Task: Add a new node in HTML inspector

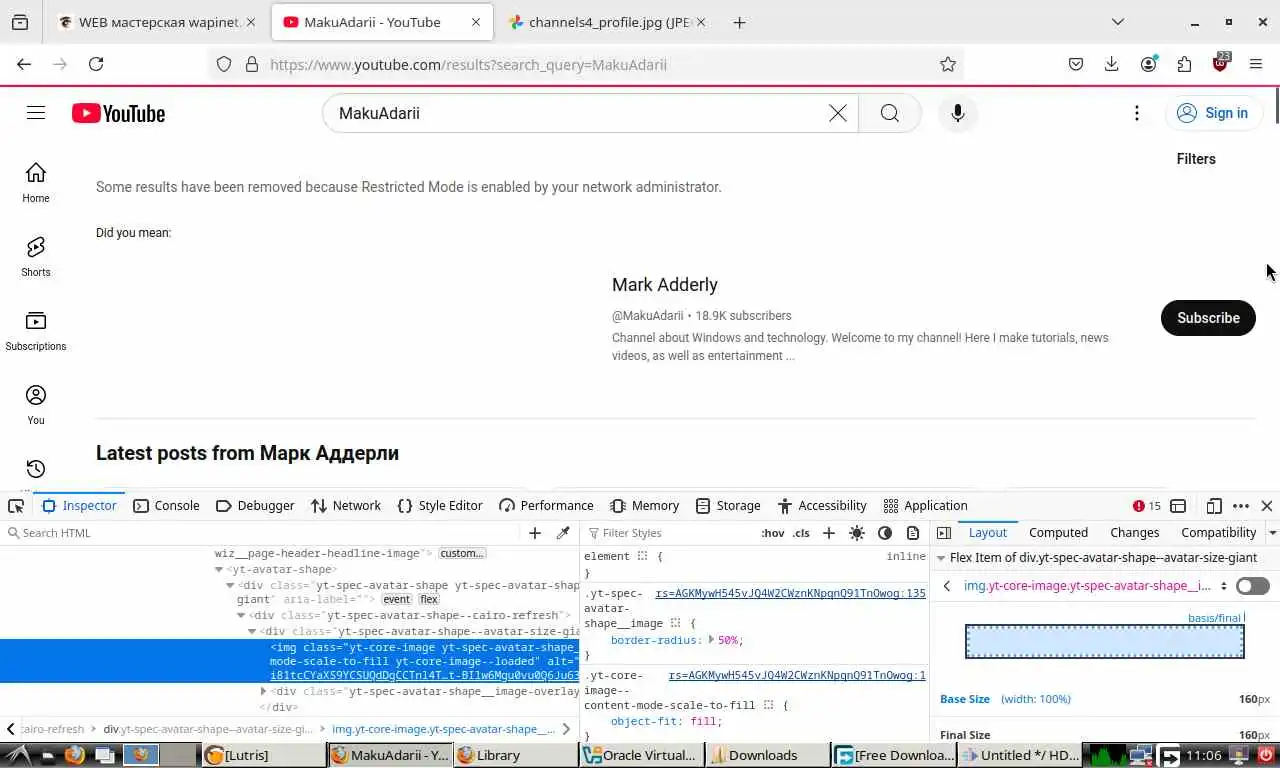Action: (x=535, y=533)
